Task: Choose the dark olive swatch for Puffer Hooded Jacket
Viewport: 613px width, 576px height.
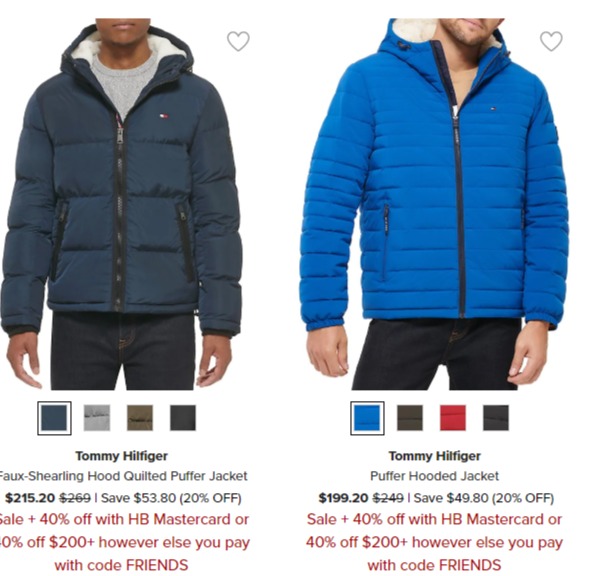Action: coord(410,418)
